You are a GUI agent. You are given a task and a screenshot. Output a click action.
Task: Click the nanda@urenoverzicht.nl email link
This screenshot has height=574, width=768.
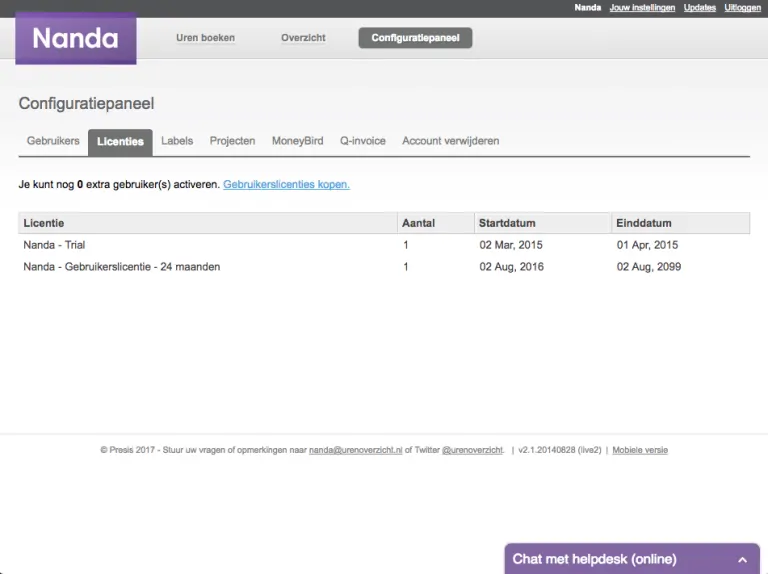coord(356,450)
